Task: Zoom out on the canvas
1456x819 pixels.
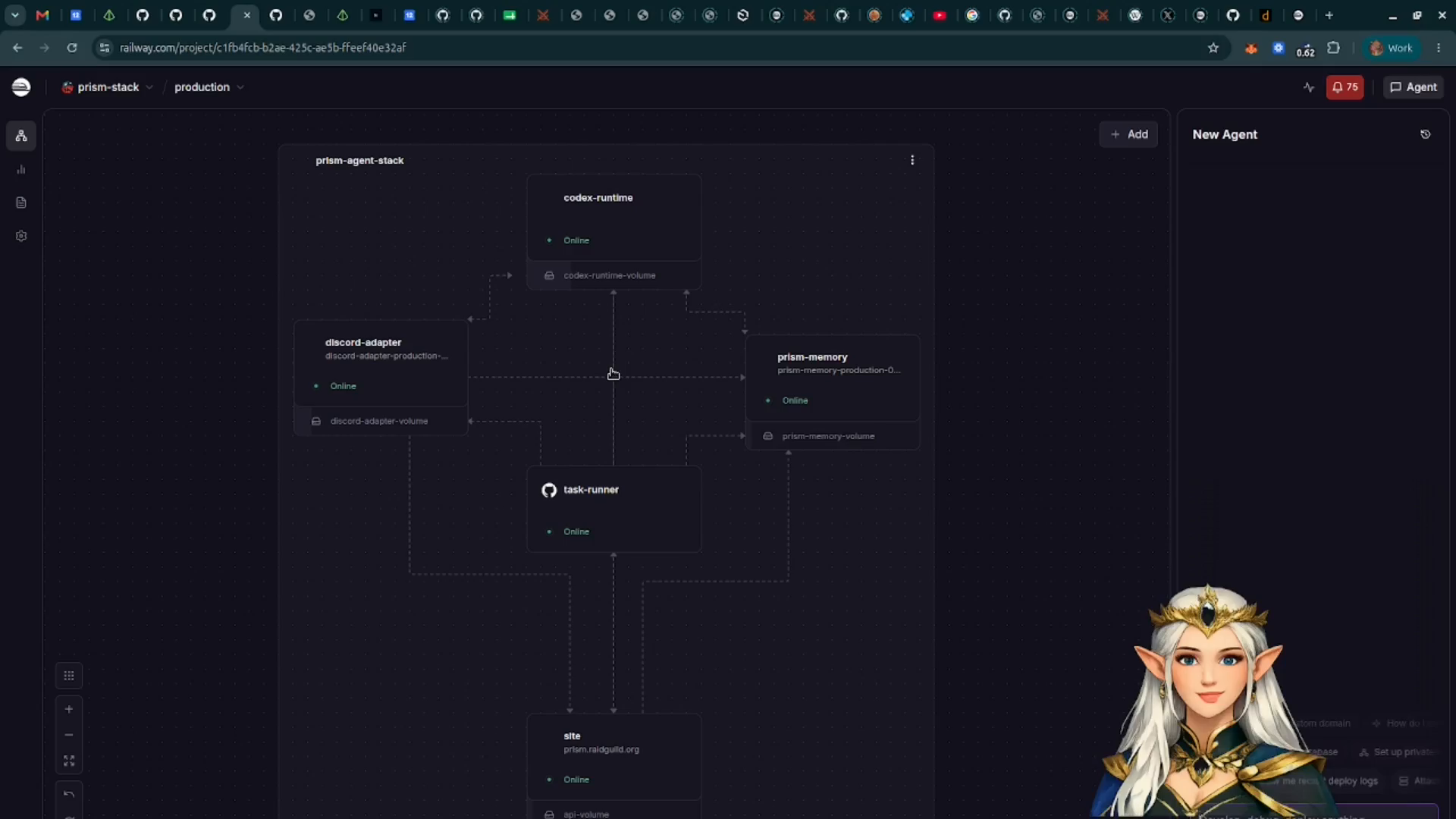Action: 69,735
